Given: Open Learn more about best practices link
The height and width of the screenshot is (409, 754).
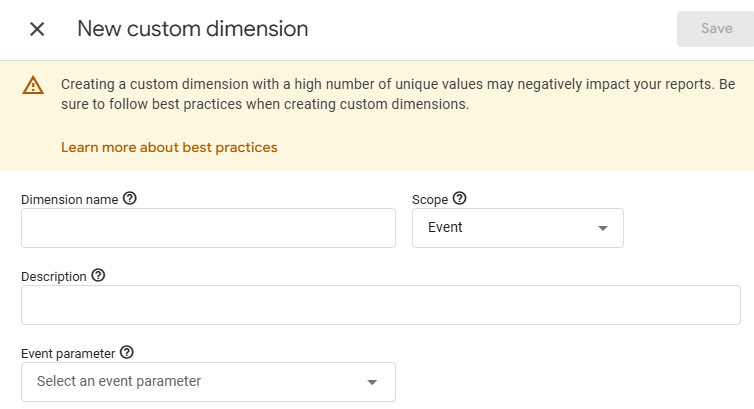Looking at the screenshot, I should click(169, 147).
